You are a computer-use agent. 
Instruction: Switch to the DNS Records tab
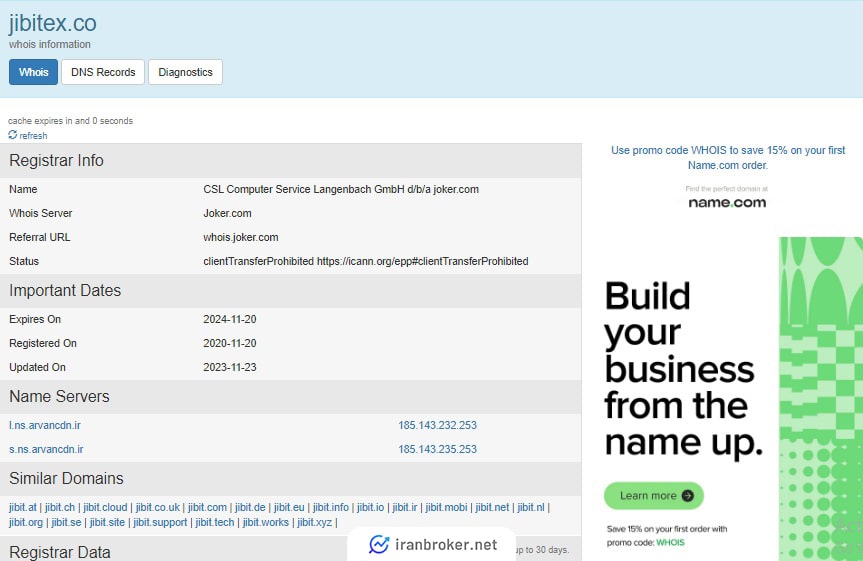[103, 72]
